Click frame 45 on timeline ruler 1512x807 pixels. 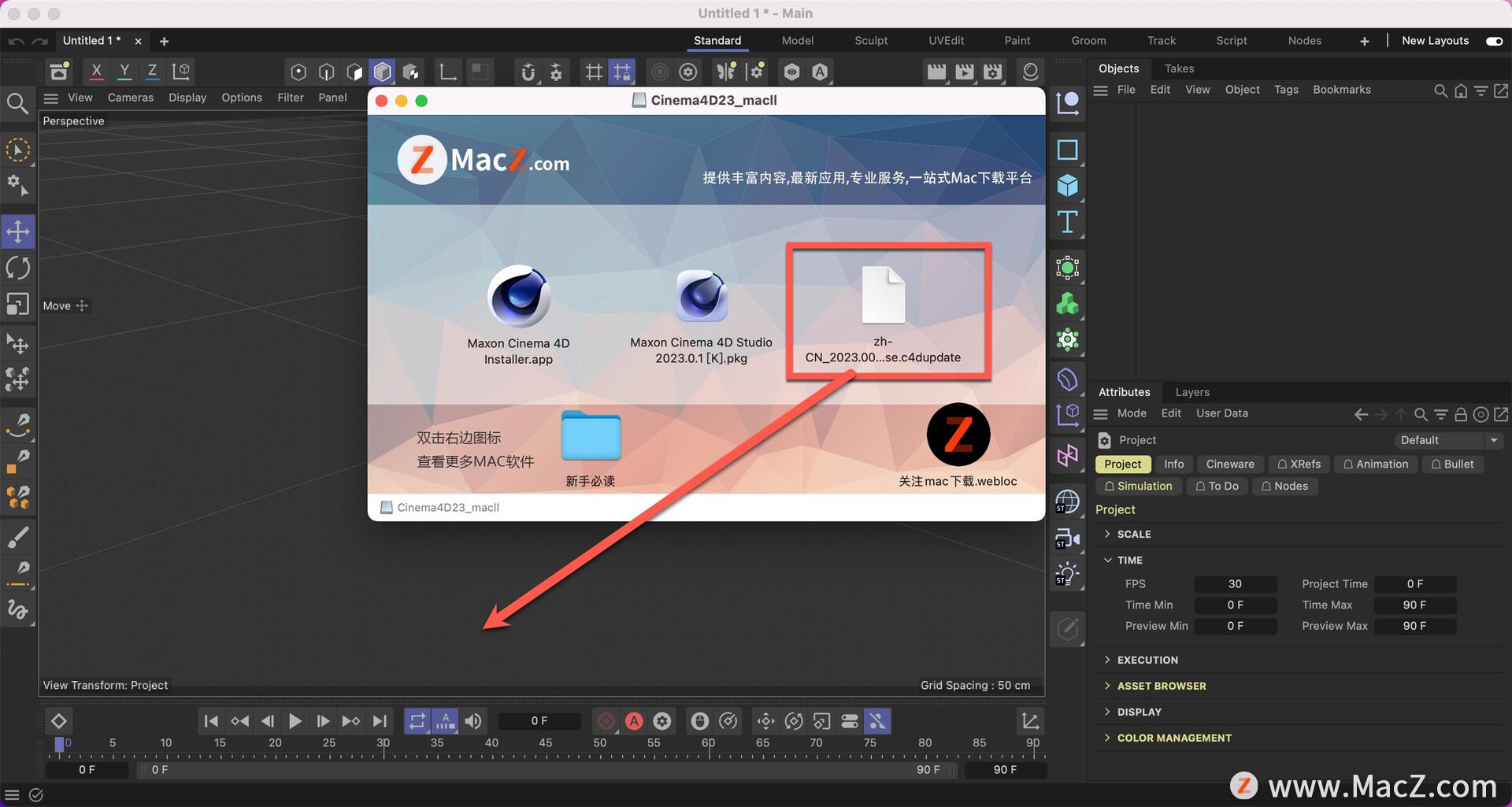coord(545,743)
